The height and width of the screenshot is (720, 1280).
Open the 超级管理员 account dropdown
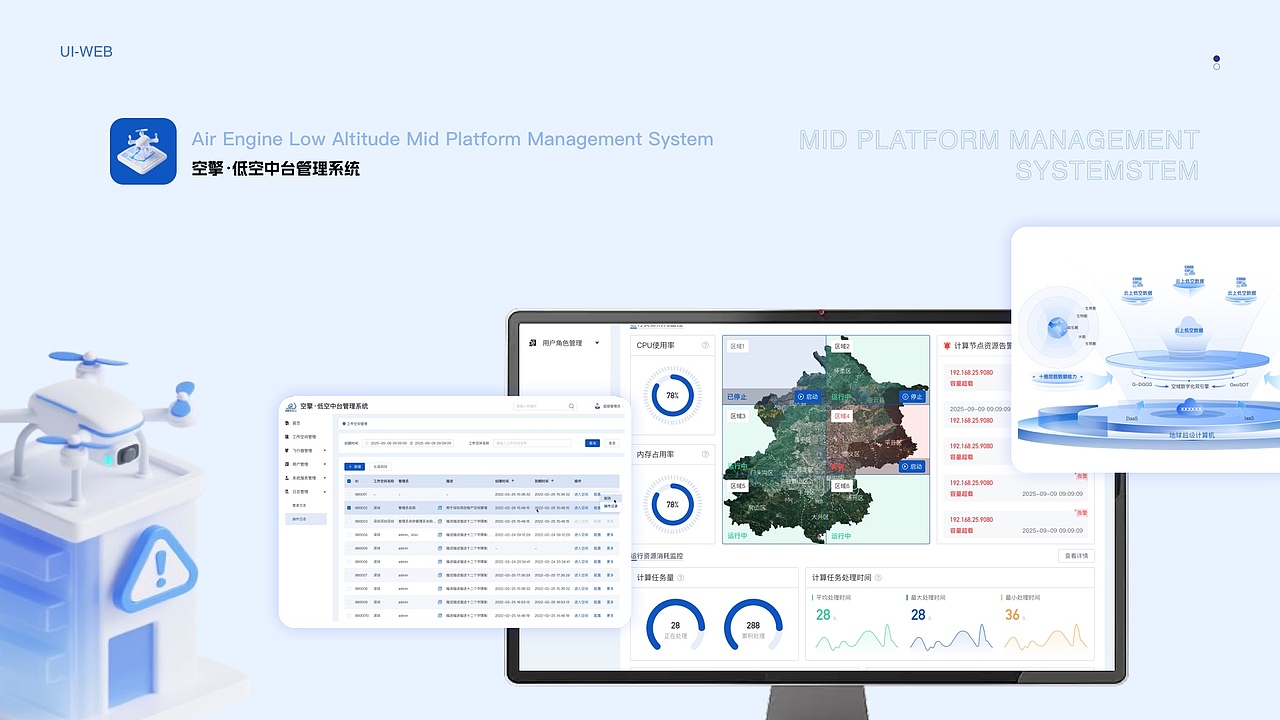tap(610, 406)
